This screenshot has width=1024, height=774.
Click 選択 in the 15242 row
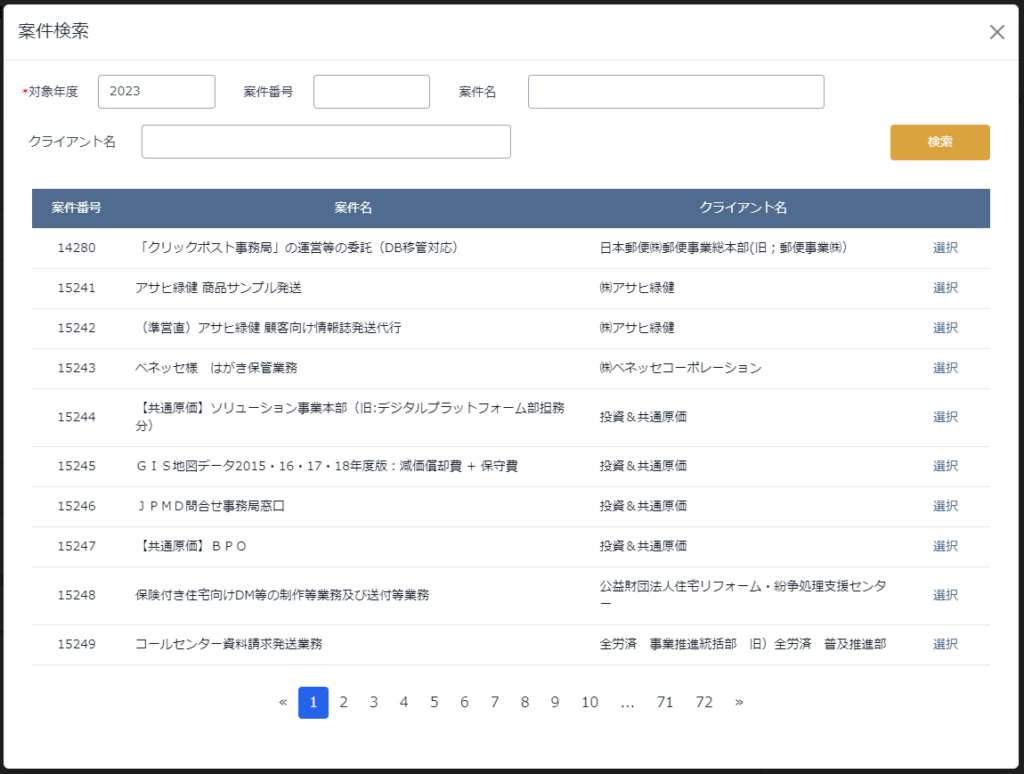(945, 328)
